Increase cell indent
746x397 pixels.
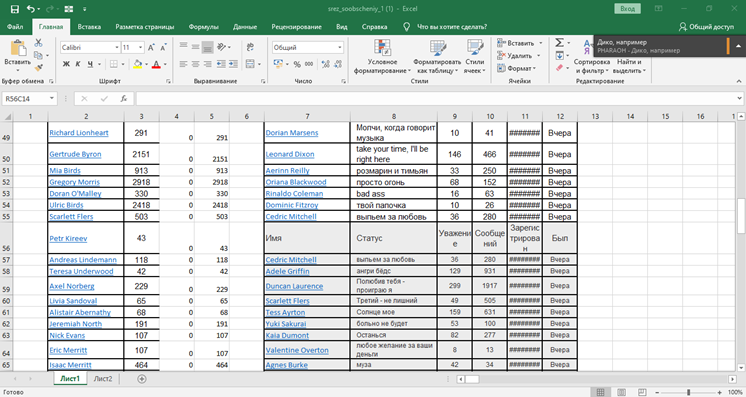coord(233,64)
